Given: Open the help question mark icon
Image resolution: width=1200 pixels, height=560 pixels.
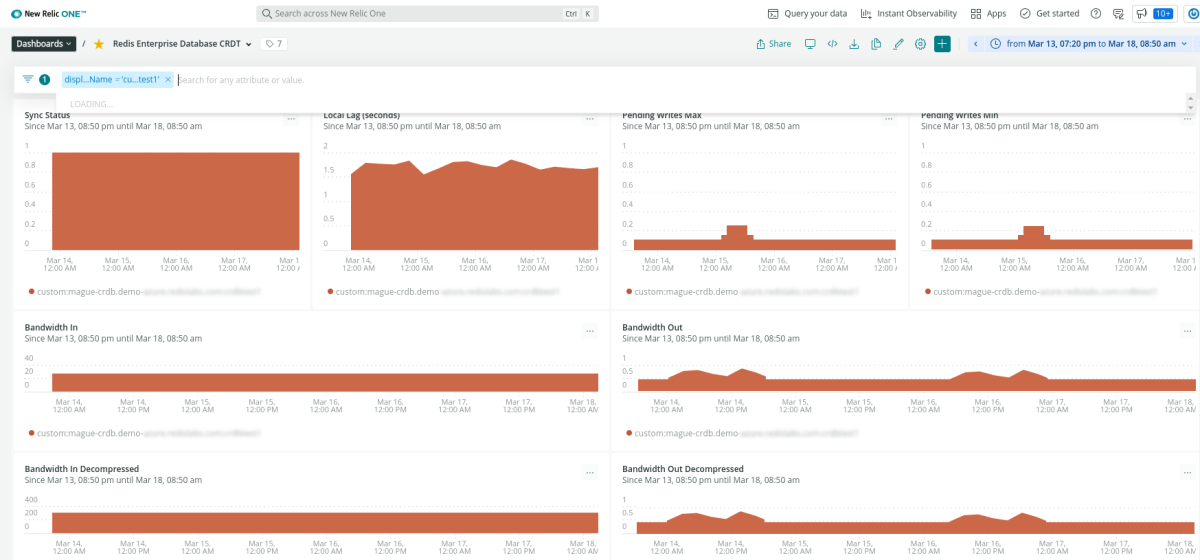Looking at the screenshot, I should coord(1096,14).
